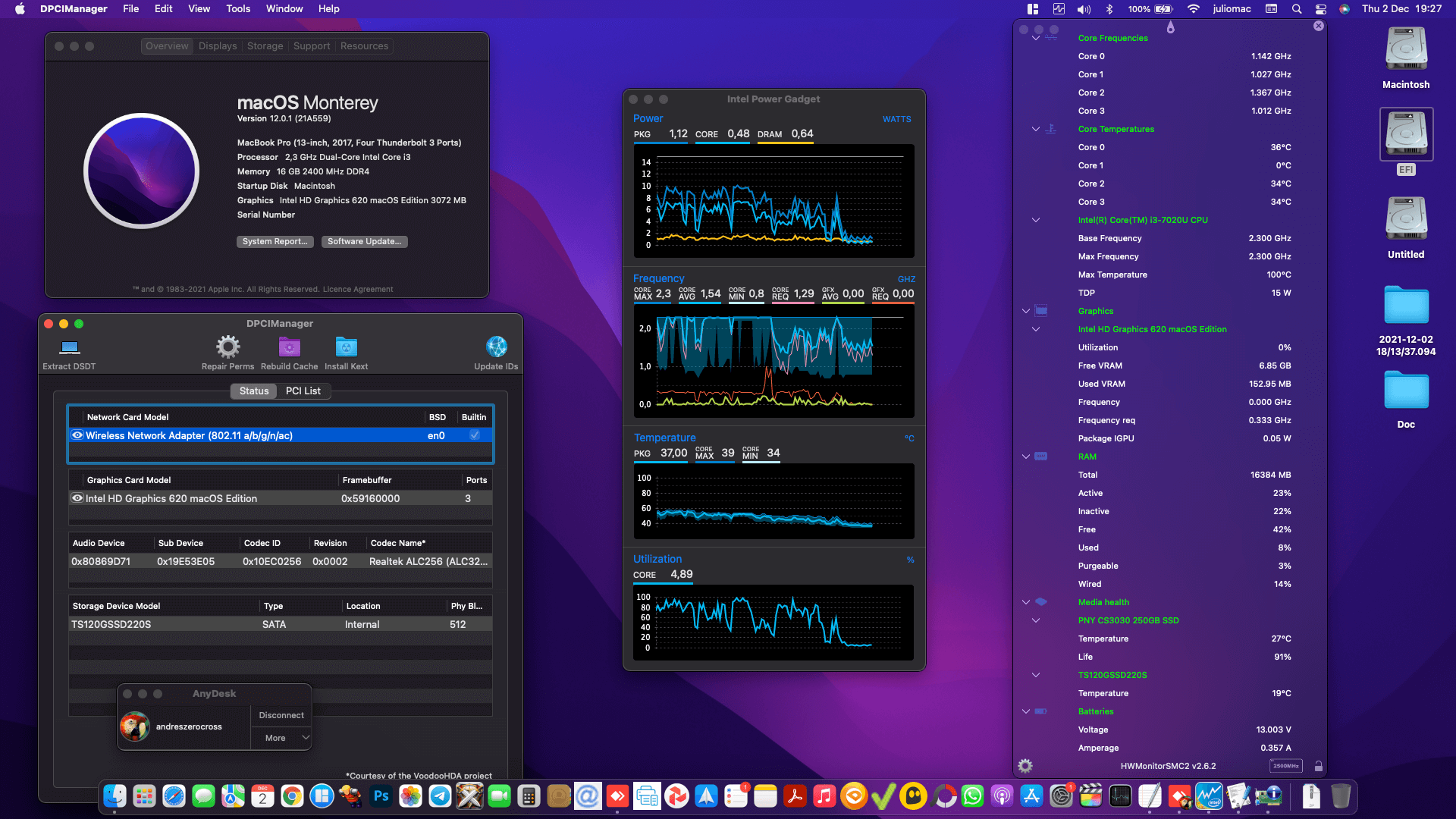Click the lock icon in HWMonitorSMC2
Screen dimensions: 1456x819
1319,766
